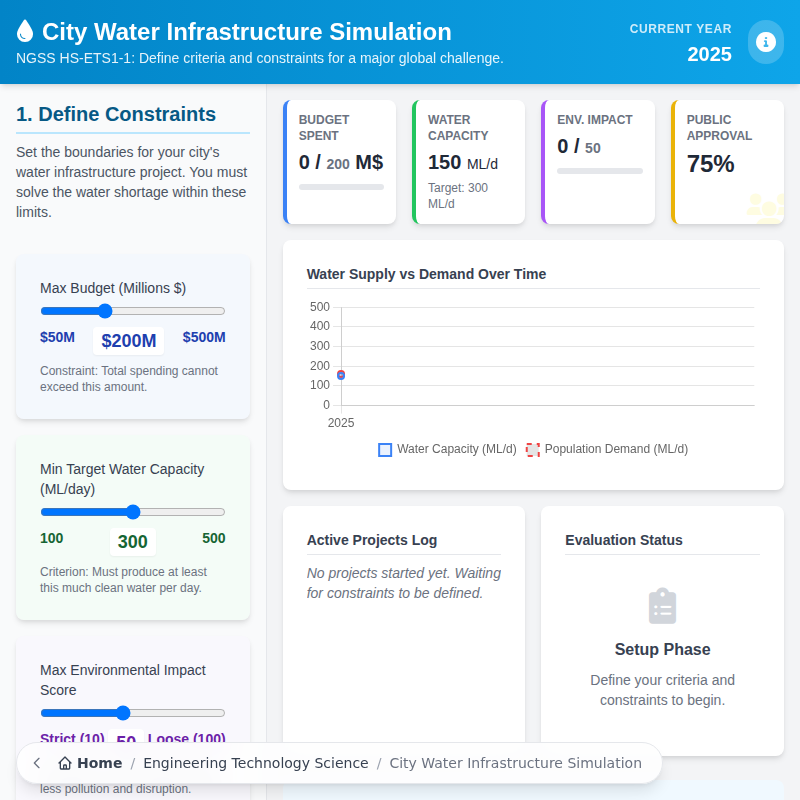Open the City Water Infrastructure Simulation breadcrumb entry
The height and width of the screenshot is (800, 800).
pyautogui.click(x=516, y=763)
